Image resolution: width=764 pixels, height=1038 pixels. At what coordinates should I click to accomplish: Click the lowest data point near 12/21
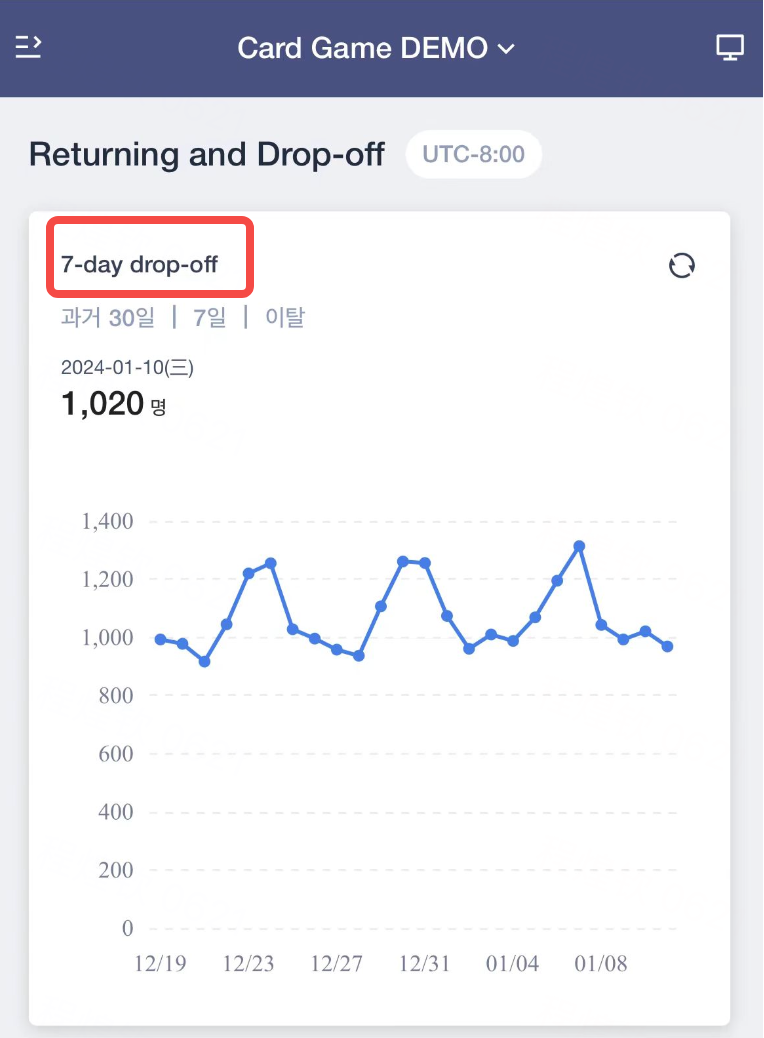[x=205, y=661]
